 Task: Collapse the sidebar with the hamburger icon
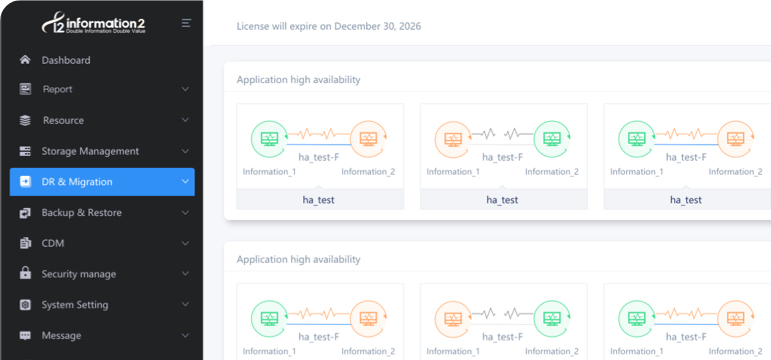click(x=186, y=23)
